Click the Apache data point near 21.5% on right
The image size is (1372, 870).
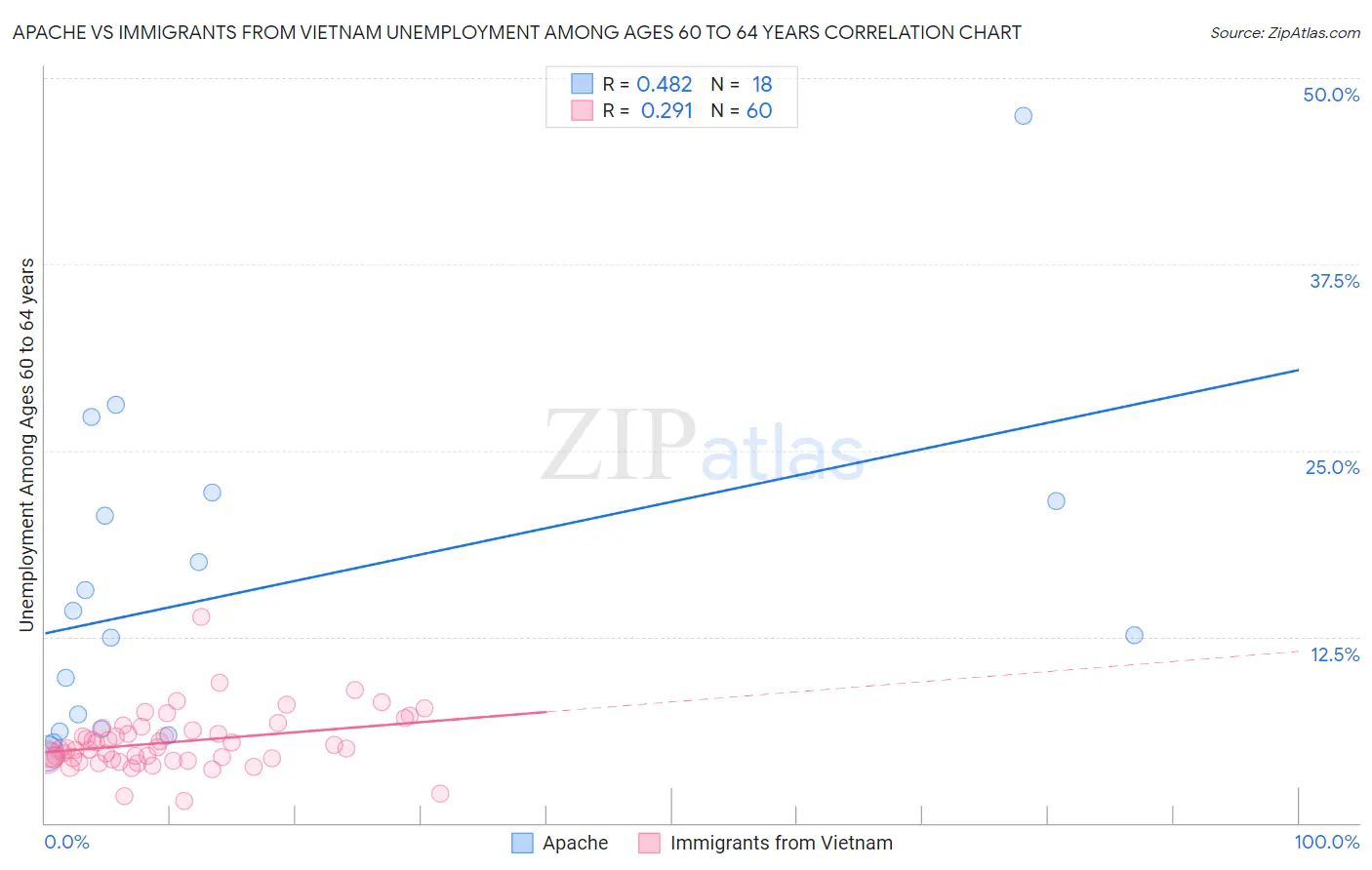(x=1056, y=500)
